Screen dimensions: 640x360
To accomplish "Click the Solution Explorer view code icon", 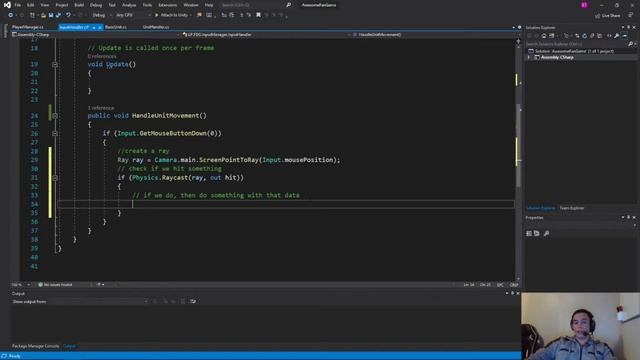I will [609, 36].
